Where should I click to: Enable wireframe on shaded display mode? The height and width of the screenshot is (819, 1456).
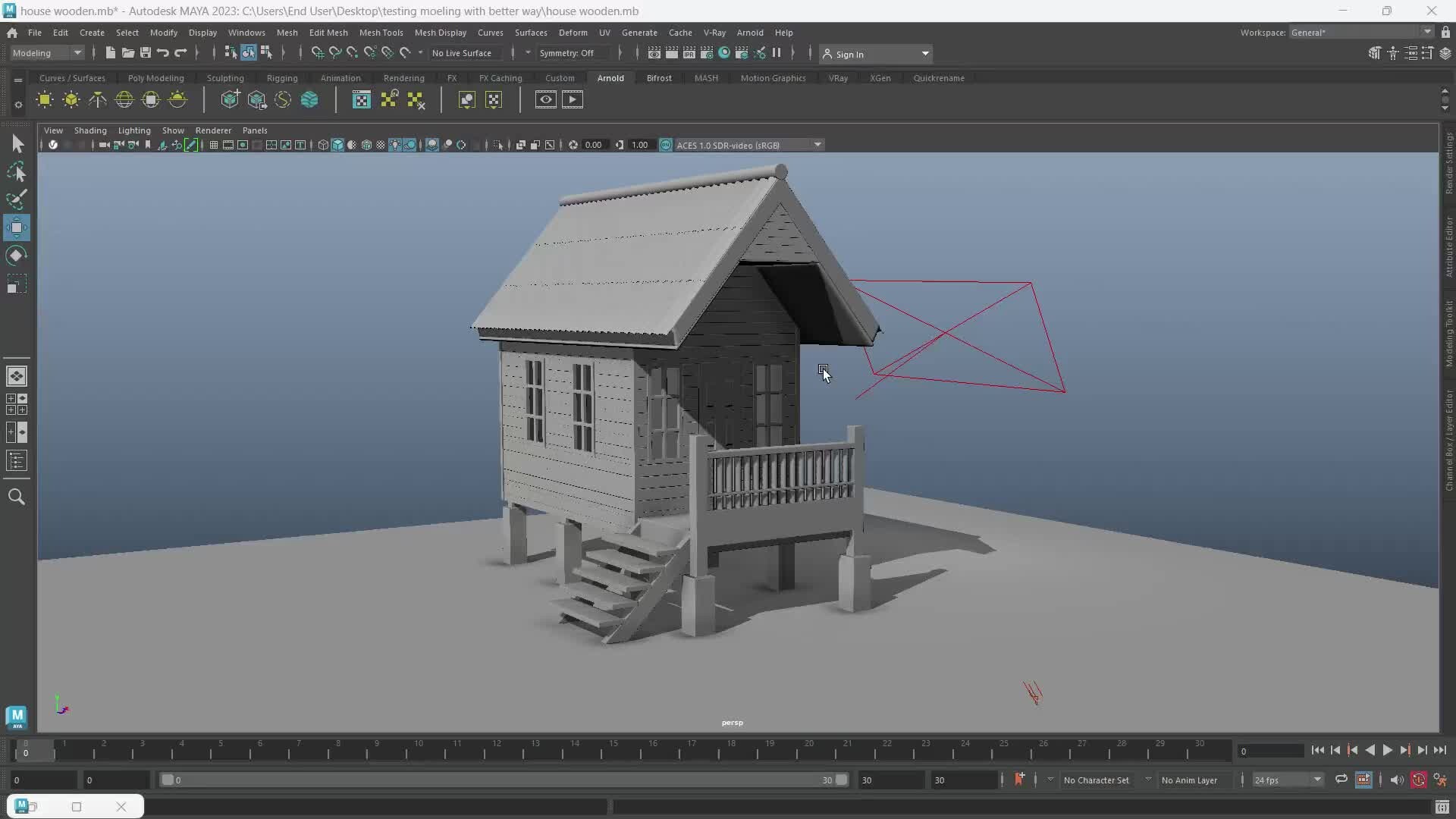click(x=366, y=145)
